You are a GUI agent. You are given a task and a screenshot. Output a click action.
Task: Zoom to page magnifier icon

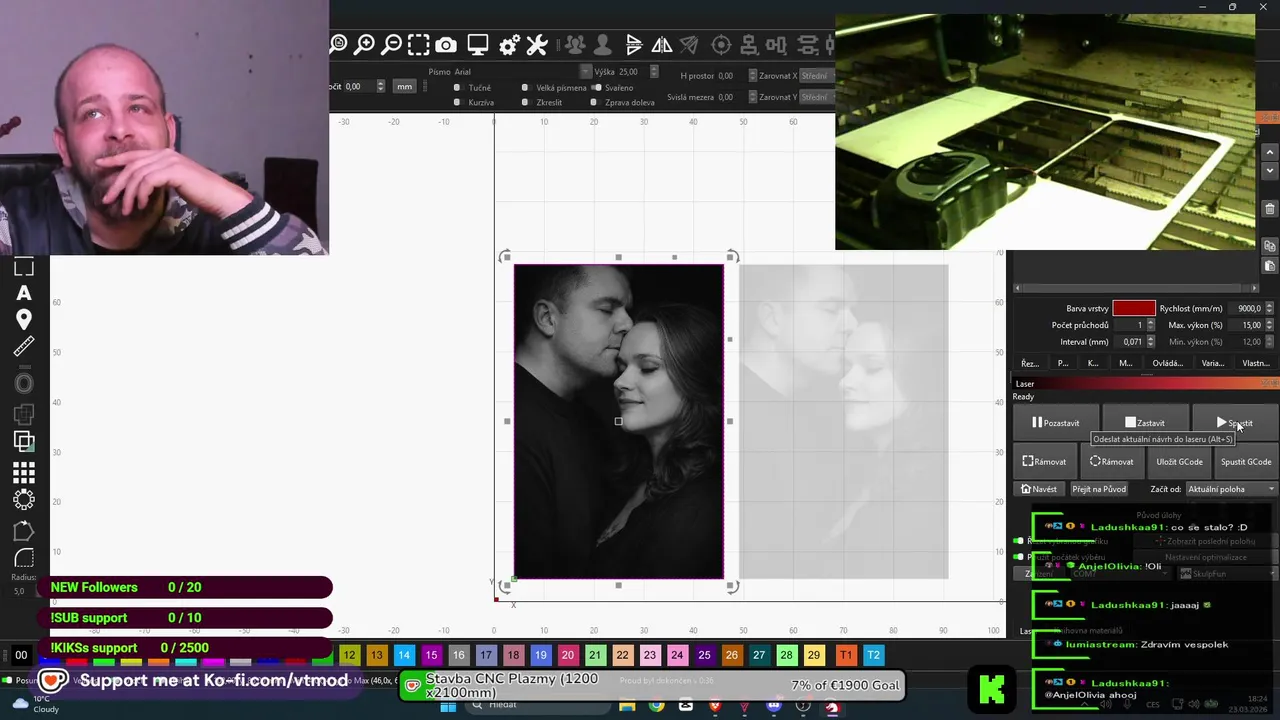click(338, 44)
